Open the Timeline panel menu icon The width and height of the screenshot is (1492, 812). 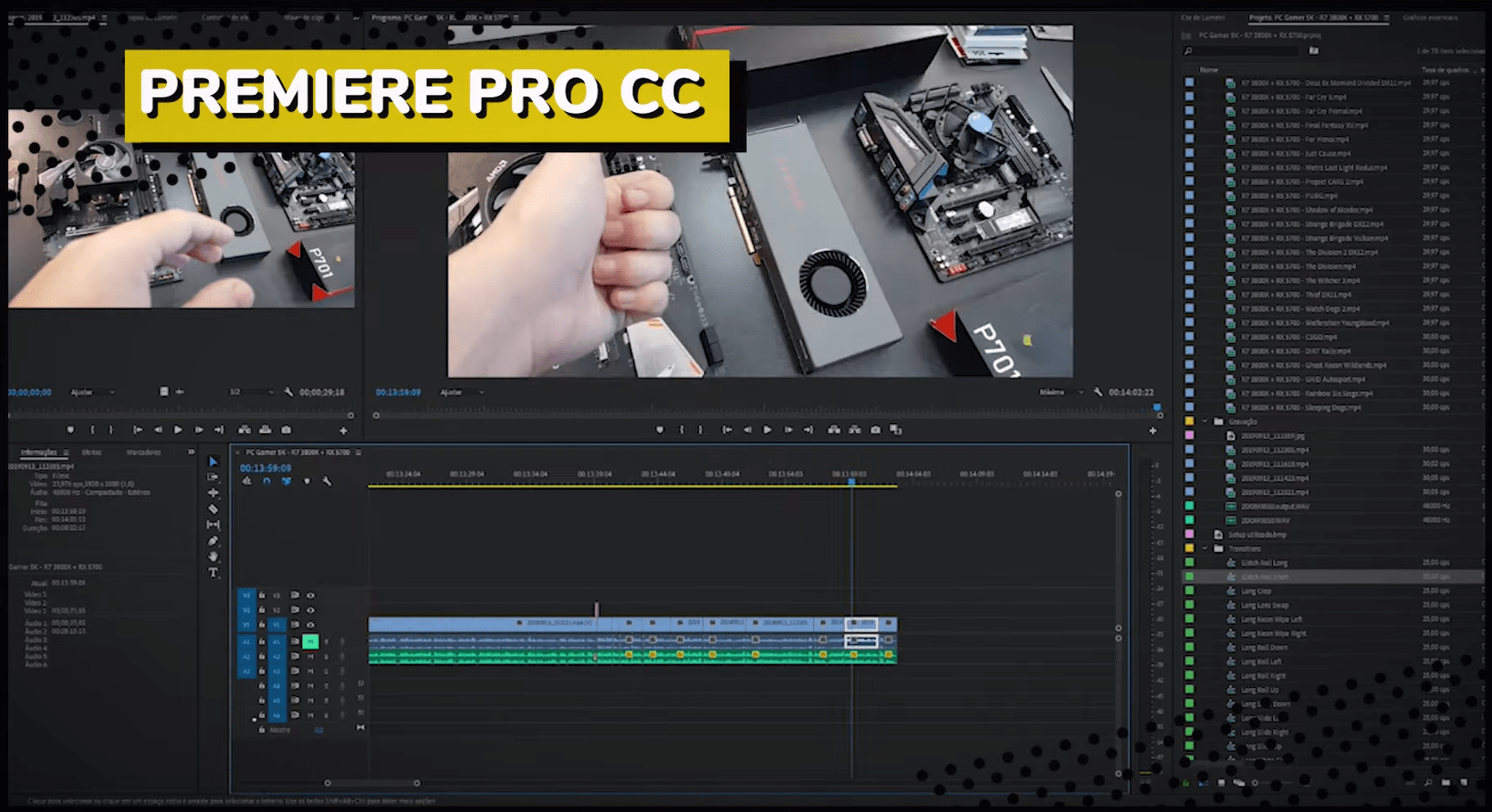359,453
